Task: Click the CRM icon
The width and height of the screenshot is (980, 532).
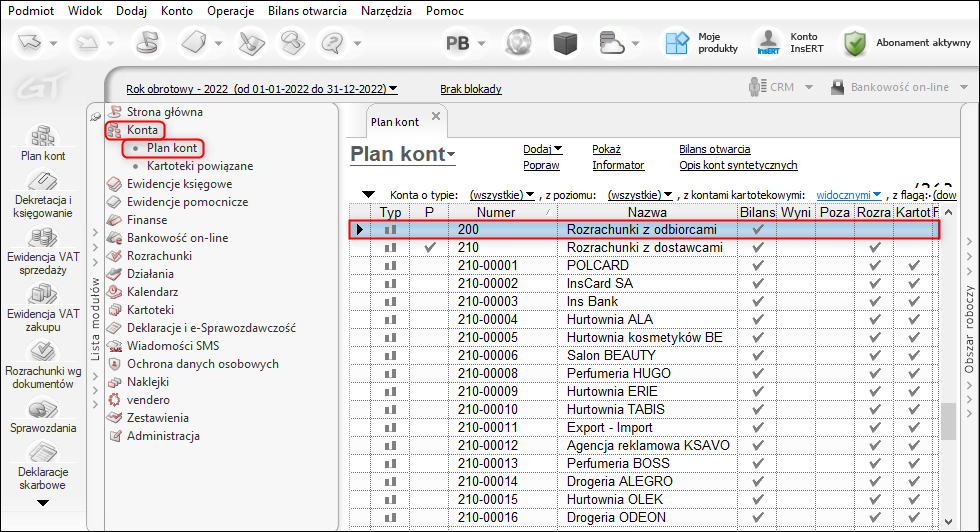Action: coord(758,87)
